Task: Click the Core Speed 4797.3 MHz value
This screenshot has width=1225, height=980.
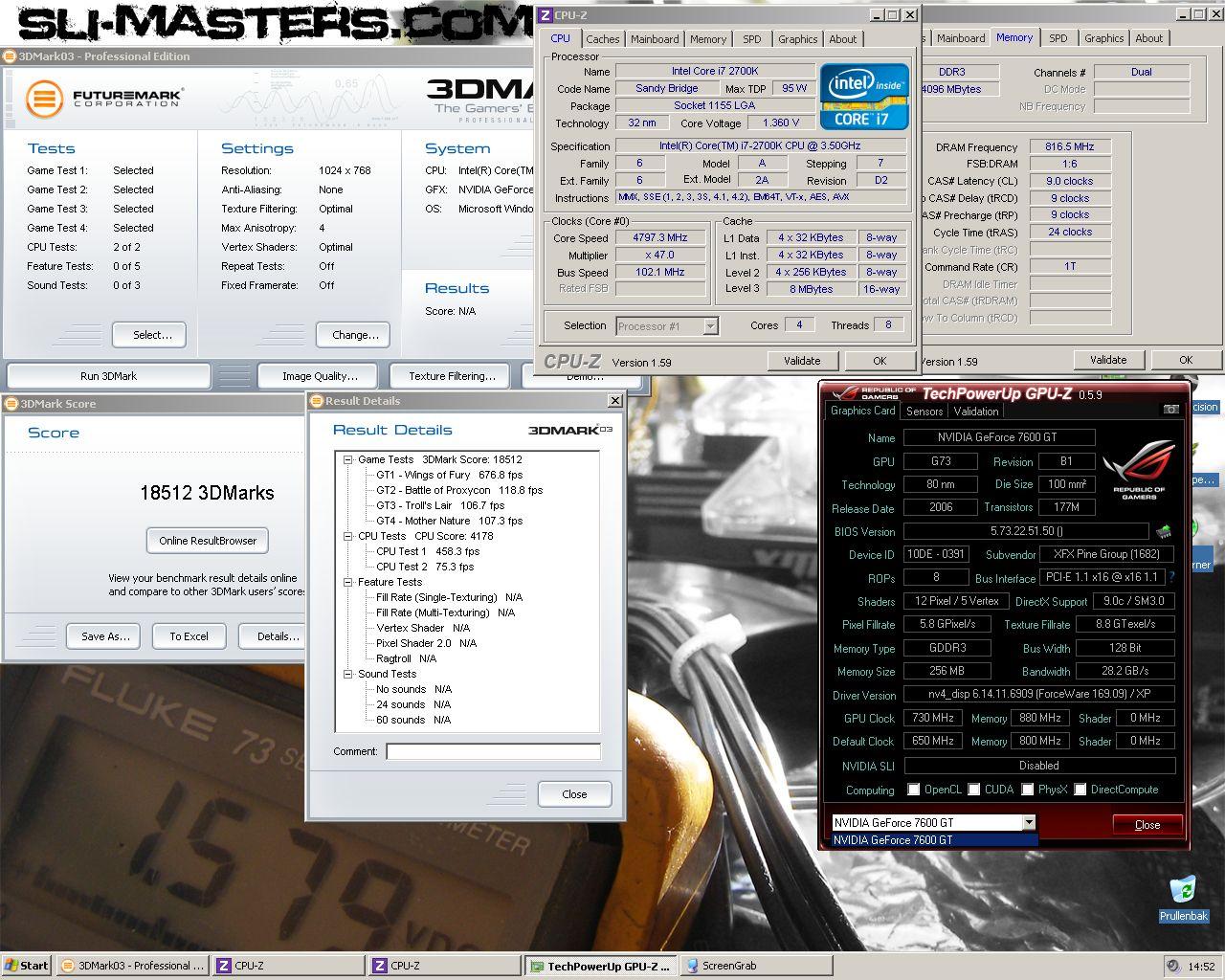Action: [x=660, y=238]
